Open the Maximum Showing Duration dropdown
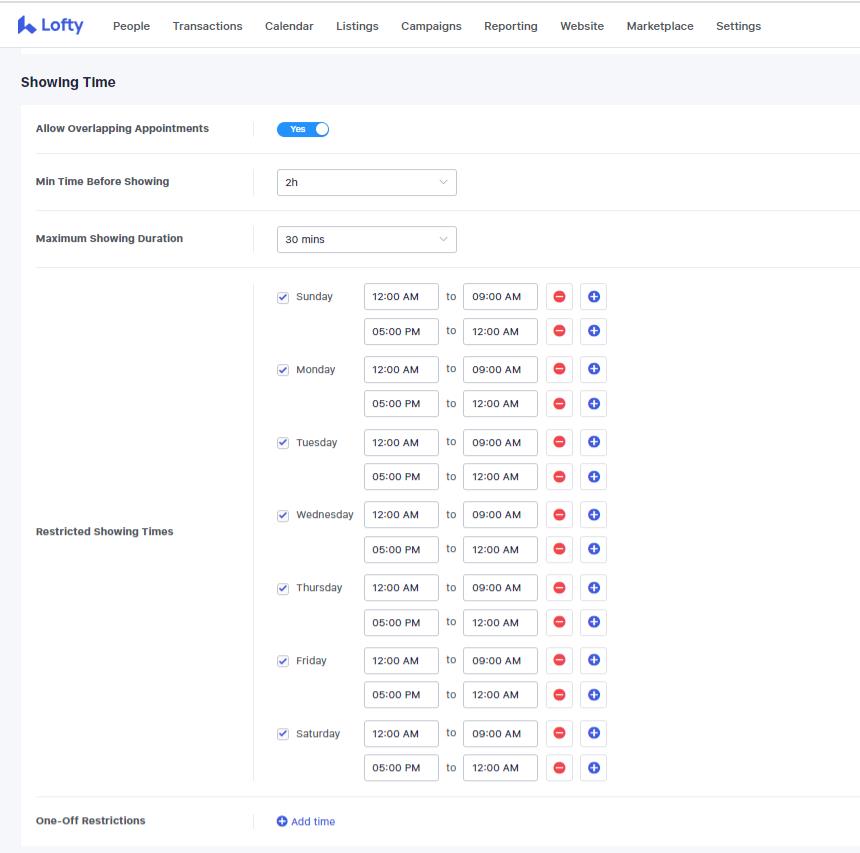Image resolution: width=860 pixels, height=853 pixels. coord(367,239)
